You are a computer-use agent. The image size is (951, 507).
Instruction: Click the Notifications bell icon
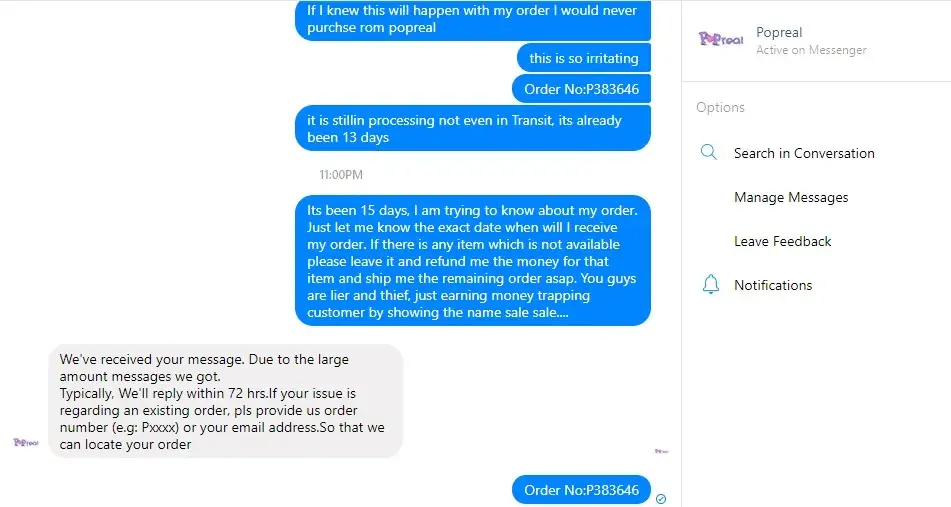coord(710,284)
